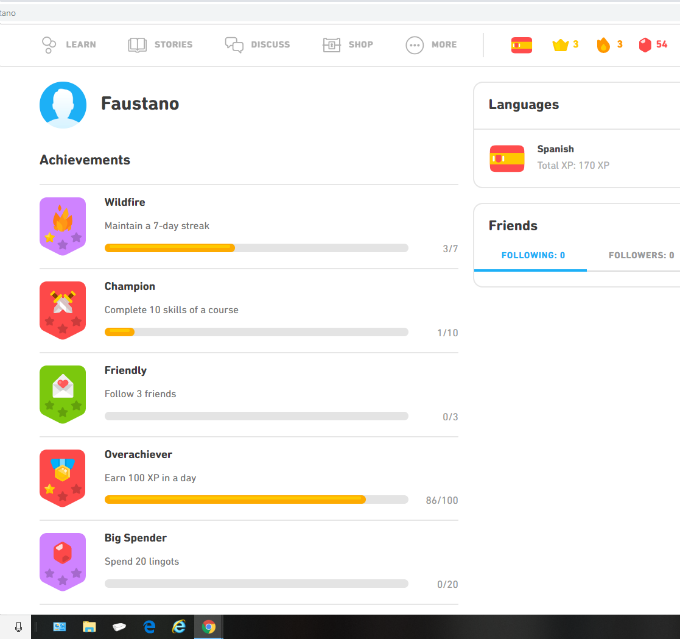Click the Friendly progress bar
Viewport: 680px width, 639px height.
coord(256,416)
